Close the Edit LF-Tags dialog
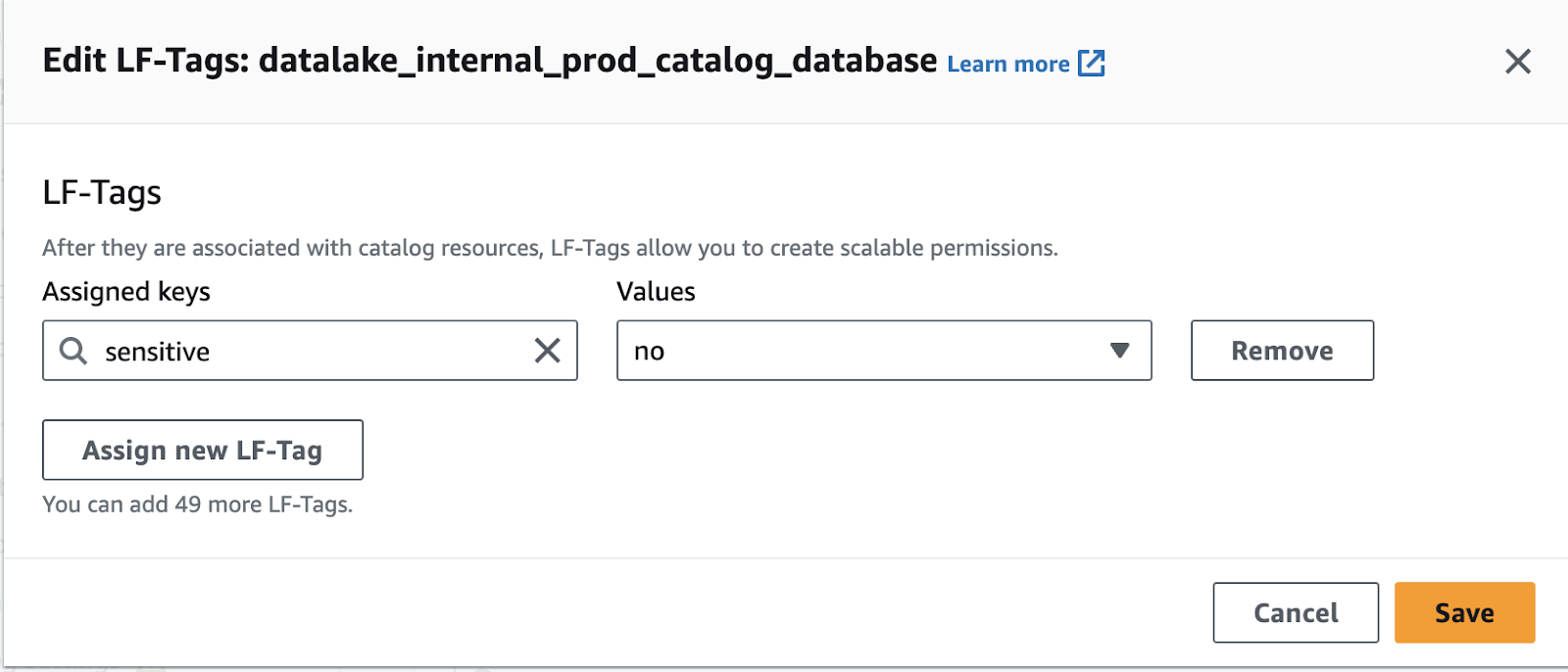 point(1517,62)
